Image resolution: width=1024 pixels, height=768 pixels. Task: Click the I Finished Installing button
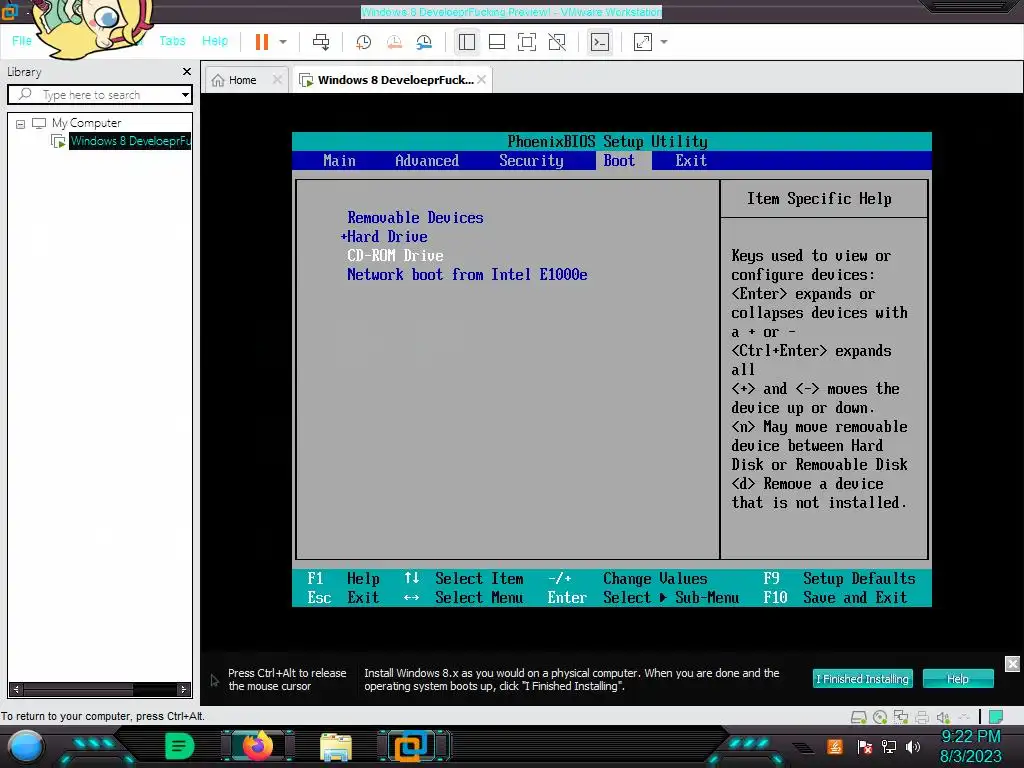tap(862, 679)
